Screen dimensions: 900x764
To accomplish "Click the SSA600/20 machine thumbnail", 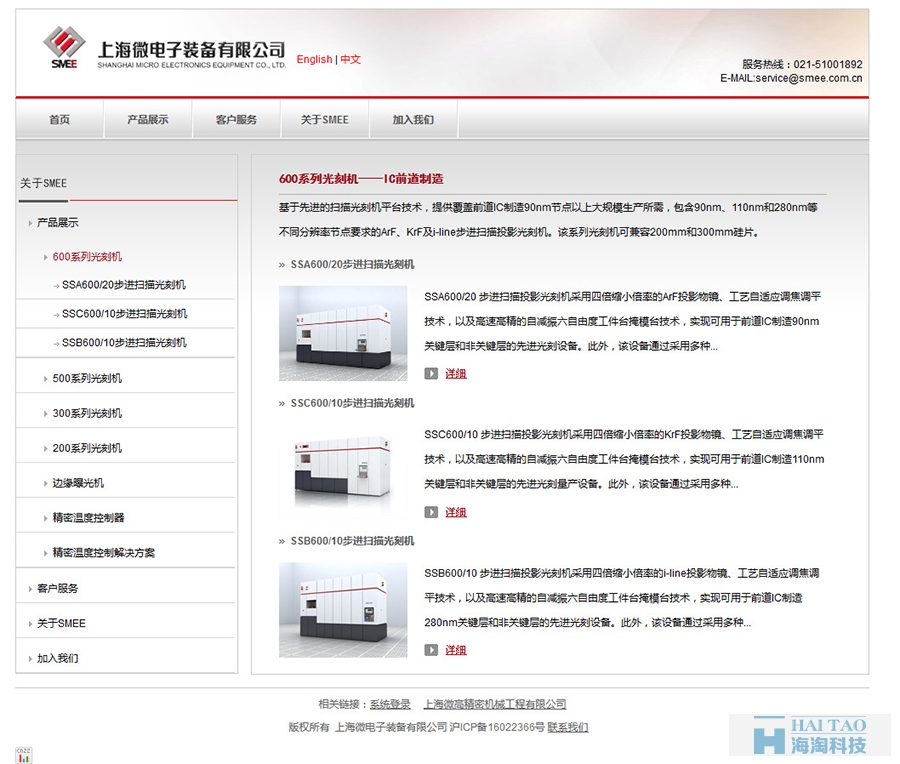I will click(343, 333).
